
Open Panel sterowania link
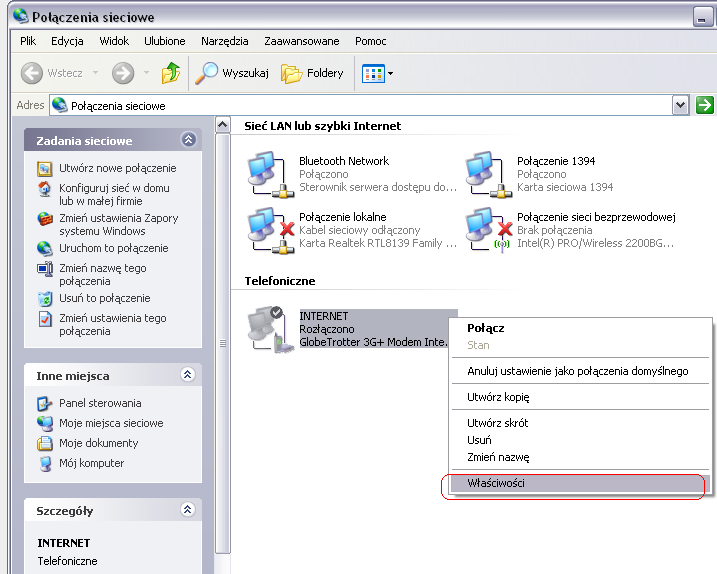pyautogui.click(x=100, y=403)
